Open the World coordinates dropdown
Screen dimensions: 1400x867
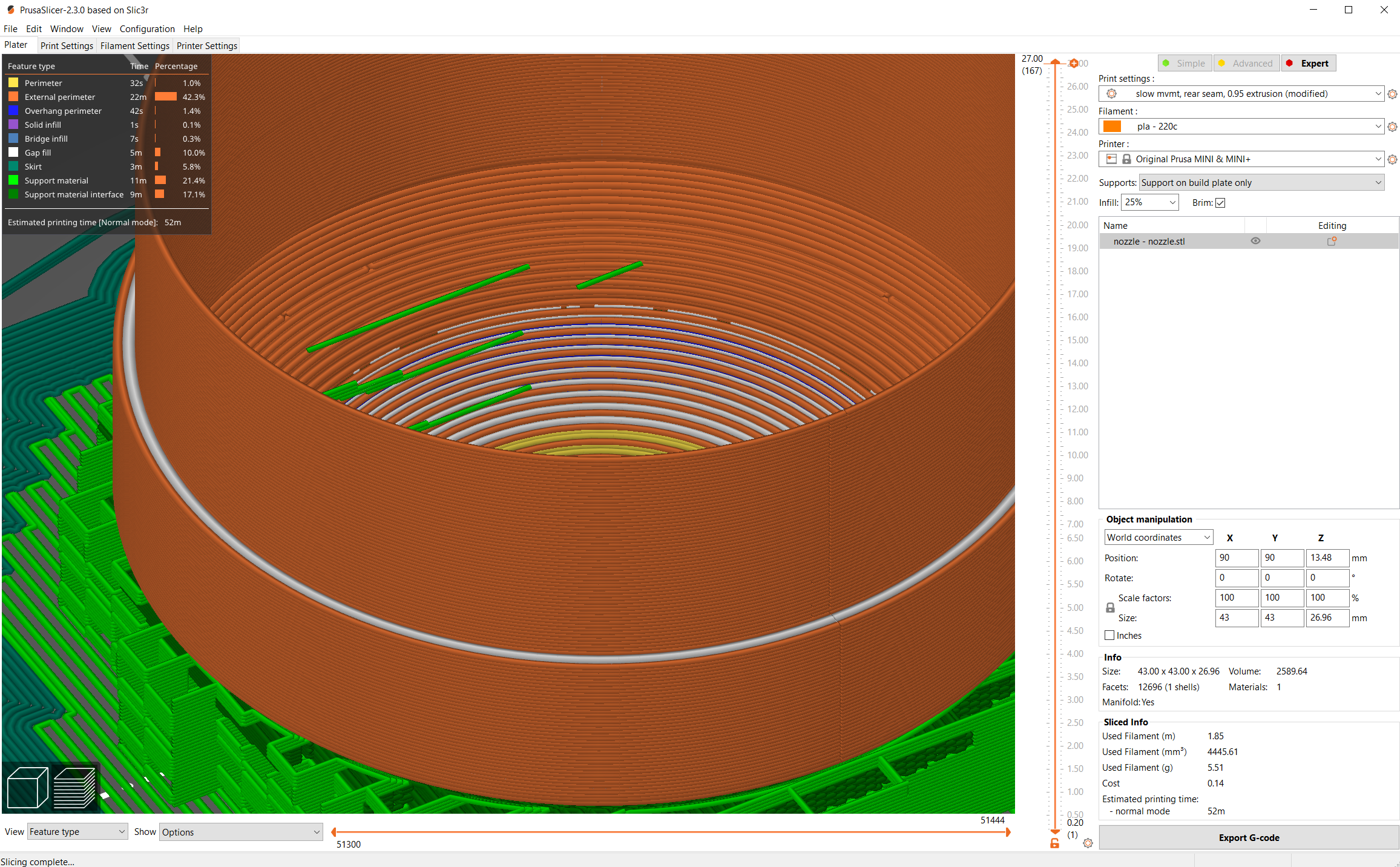[1157, 537]
